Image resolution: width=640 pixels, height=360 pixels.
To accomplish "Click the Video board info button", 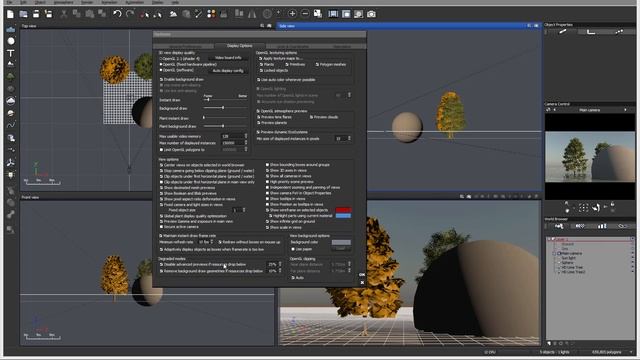I will click(x=228, y=58).
